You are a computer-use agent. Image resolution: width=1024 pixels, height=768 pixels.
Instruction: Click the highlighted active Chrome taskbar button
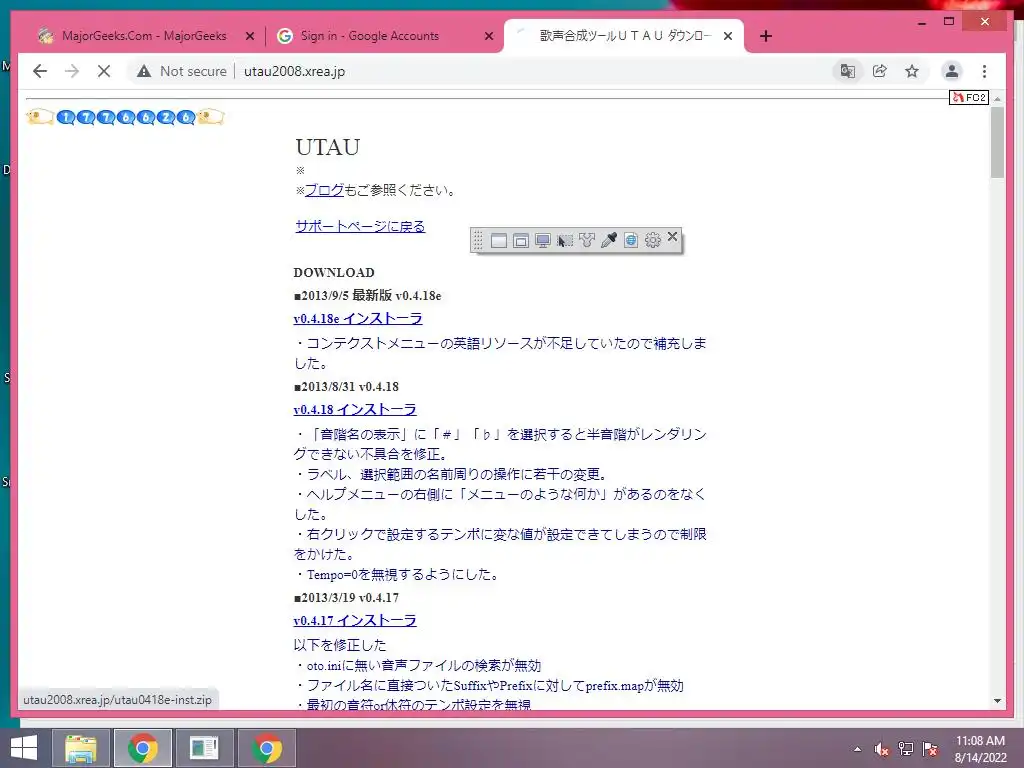point(143,748)
